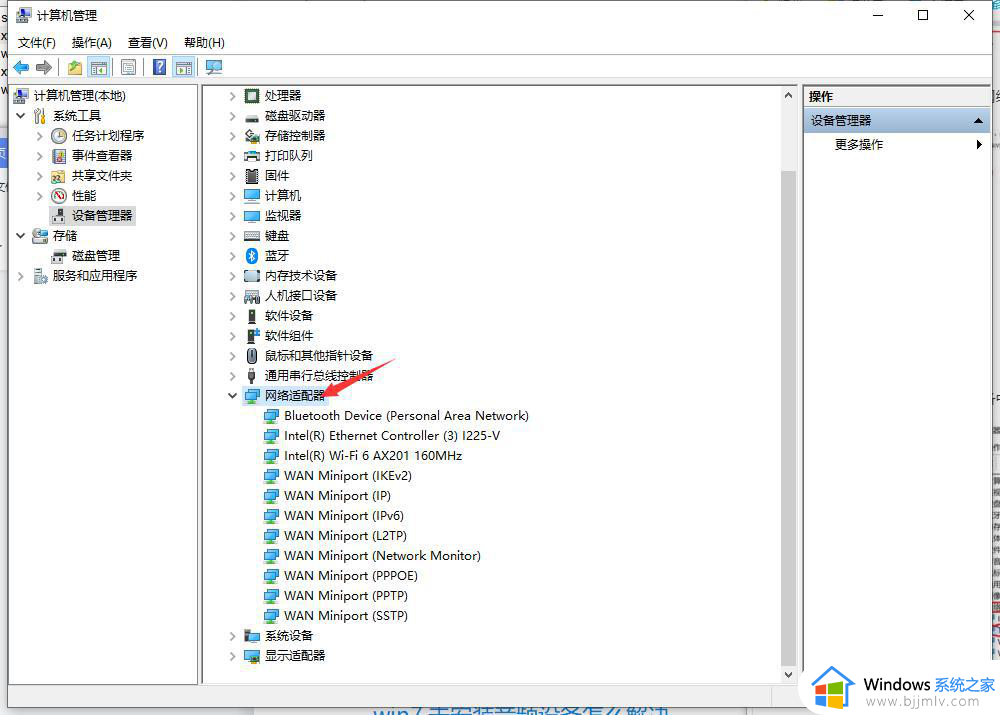The height and width of the screenshot is (715, 1000).
Task: Select Bluetooth Device (Personal Area Network)
Action: (x=406, y=416)
